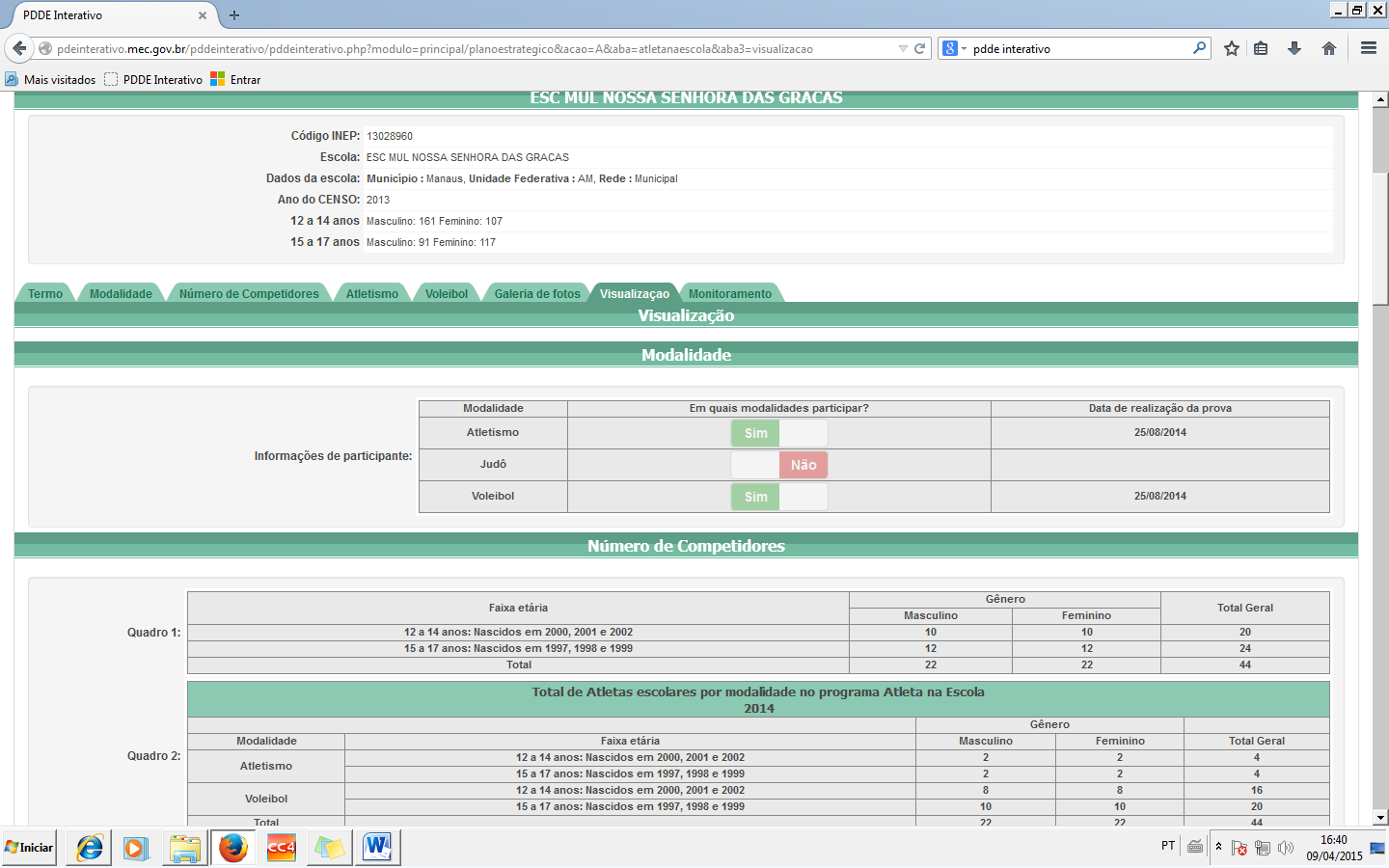Viewport: 1389px width, 868px height.
Task: Toggle the Atletismo Sim switch
Action: [779, 433]
